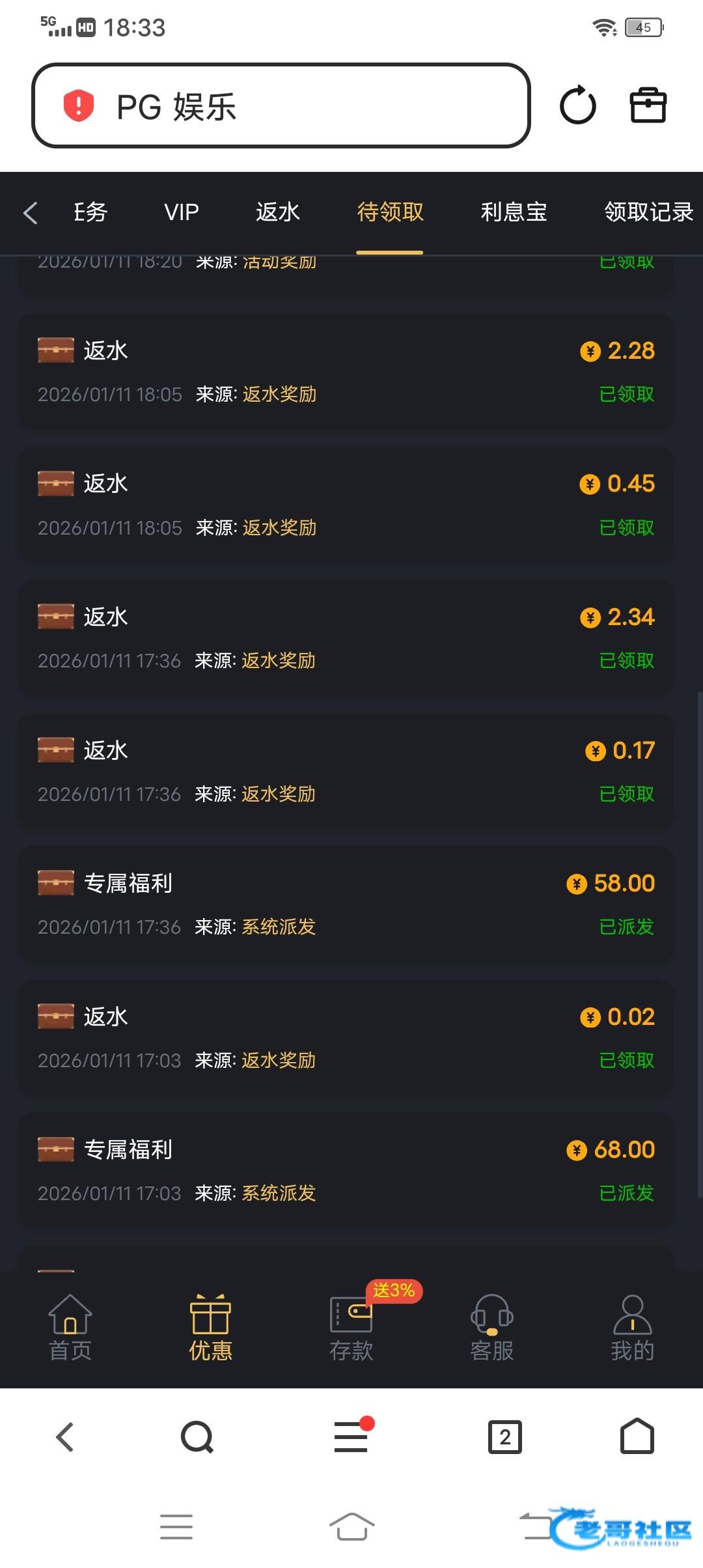The height and width of the screenshot is (1568, 703).
Task: Tap the PG 娱乐 address bar
Action: pyautogui.click(x=281, y=106)
